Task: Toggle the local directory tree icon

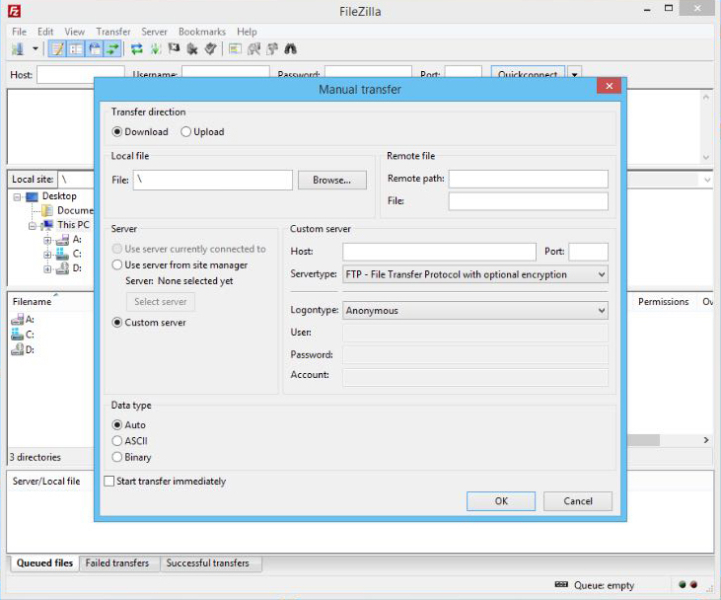Action: pyautogui.click(x=74, y=48)
